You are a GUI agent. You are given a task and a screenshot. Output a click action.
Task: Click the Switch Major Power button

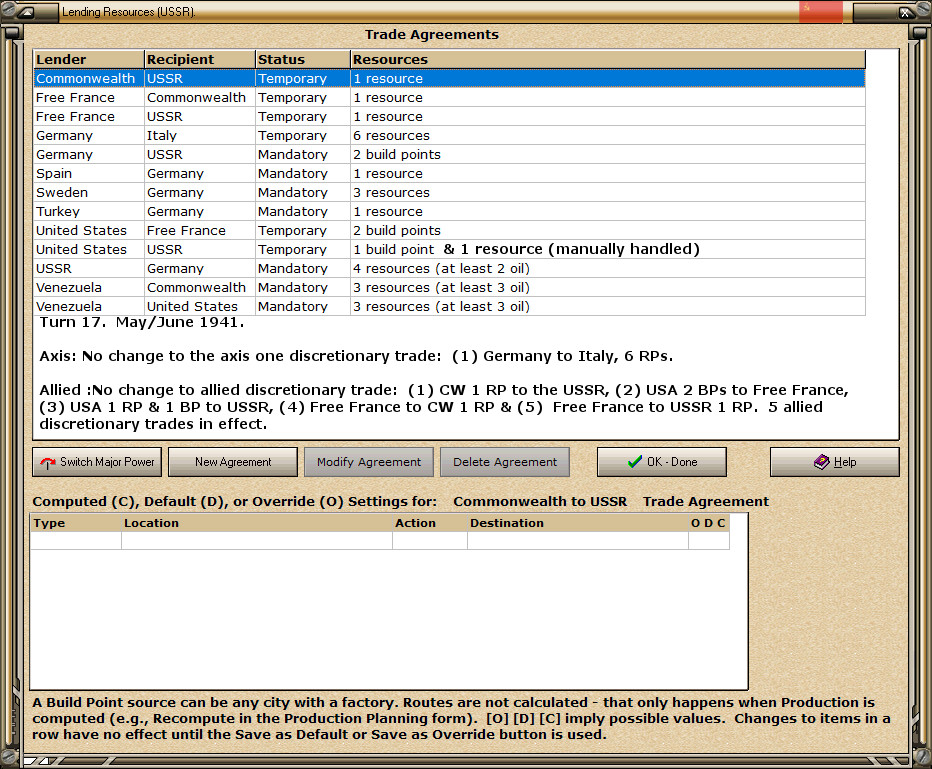[x=97, y=462]
